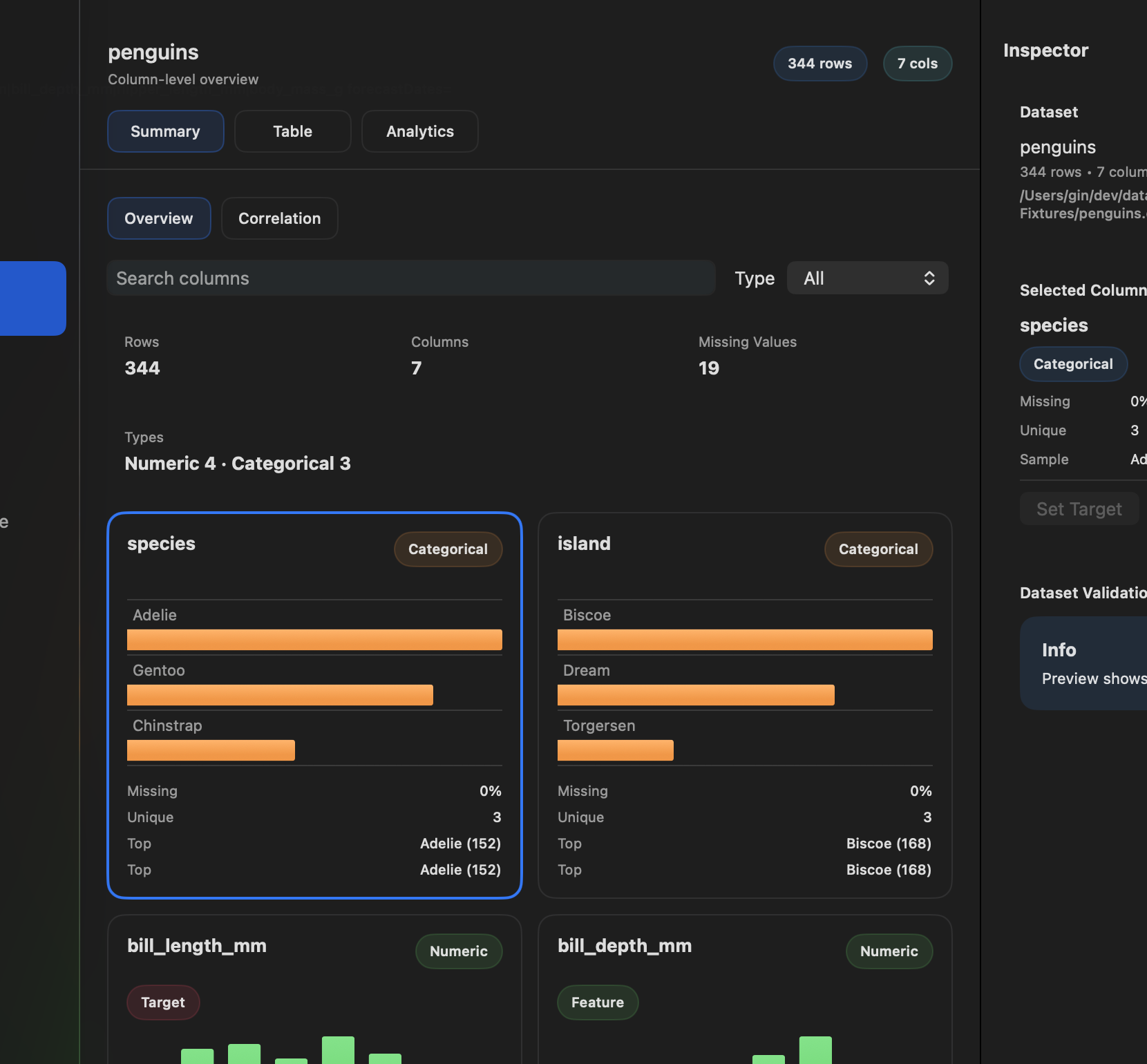The height and width of the screenshot is (1064, 1147).
Task: Select the species column card
Action: [315, 705]
